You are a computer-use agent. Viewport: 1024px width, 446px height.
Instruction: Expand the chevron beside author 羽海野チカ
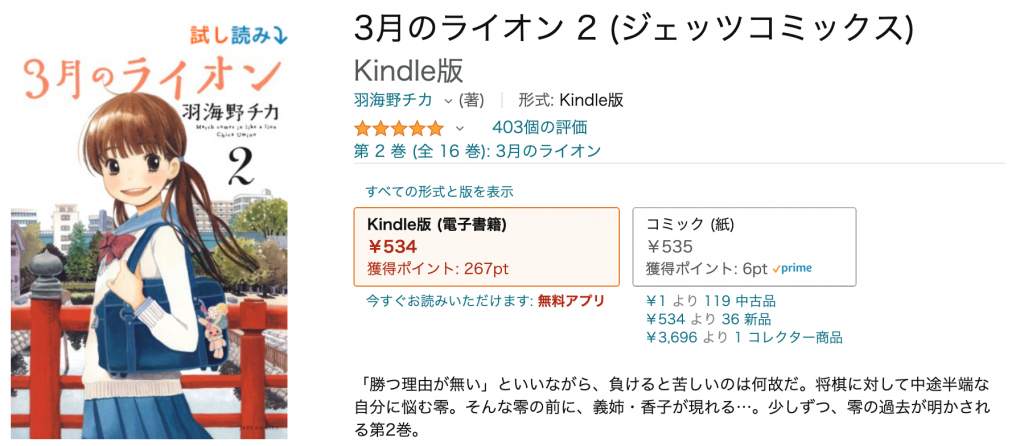click(x=448, y=100)
